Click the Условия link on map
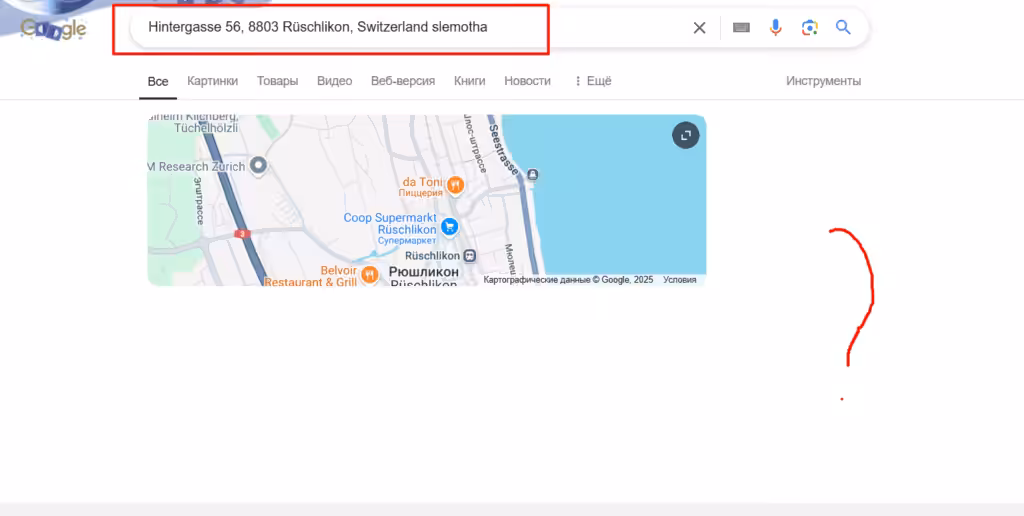This screenshot has height=516, width=1024. (x=680, y=280)
